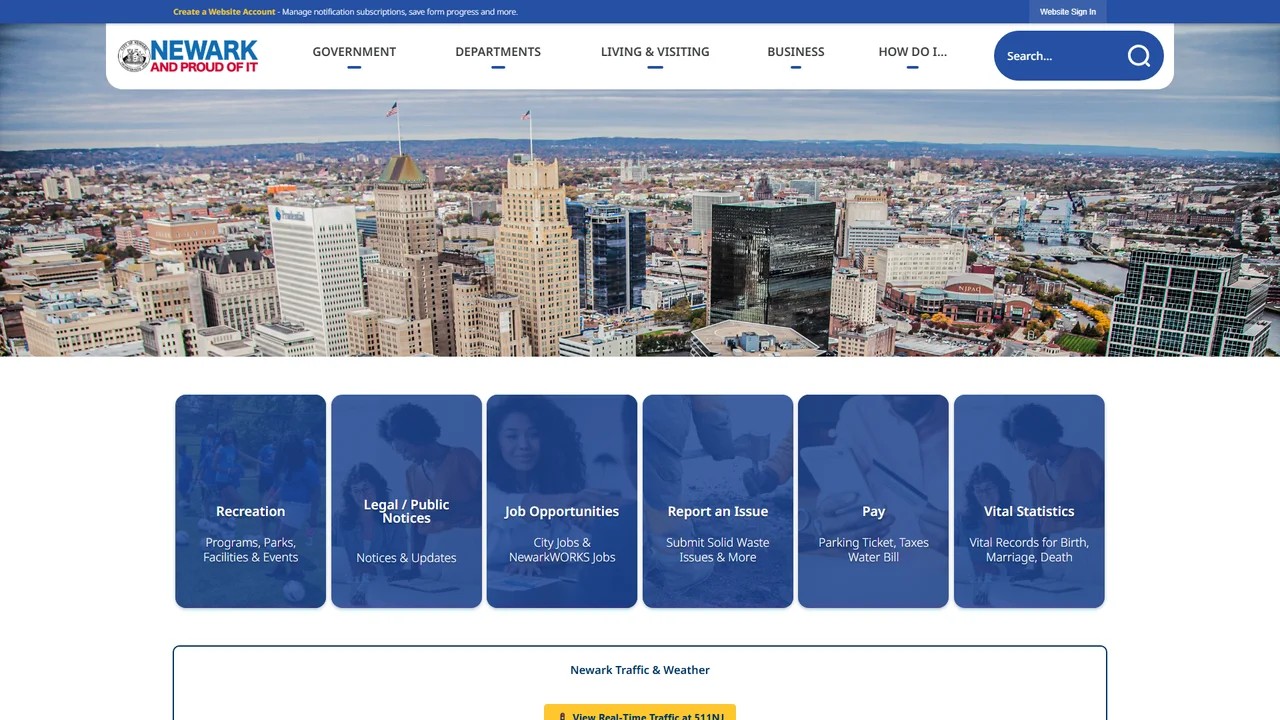
Task: Open the Business menu
Action: tap(796, 52)
